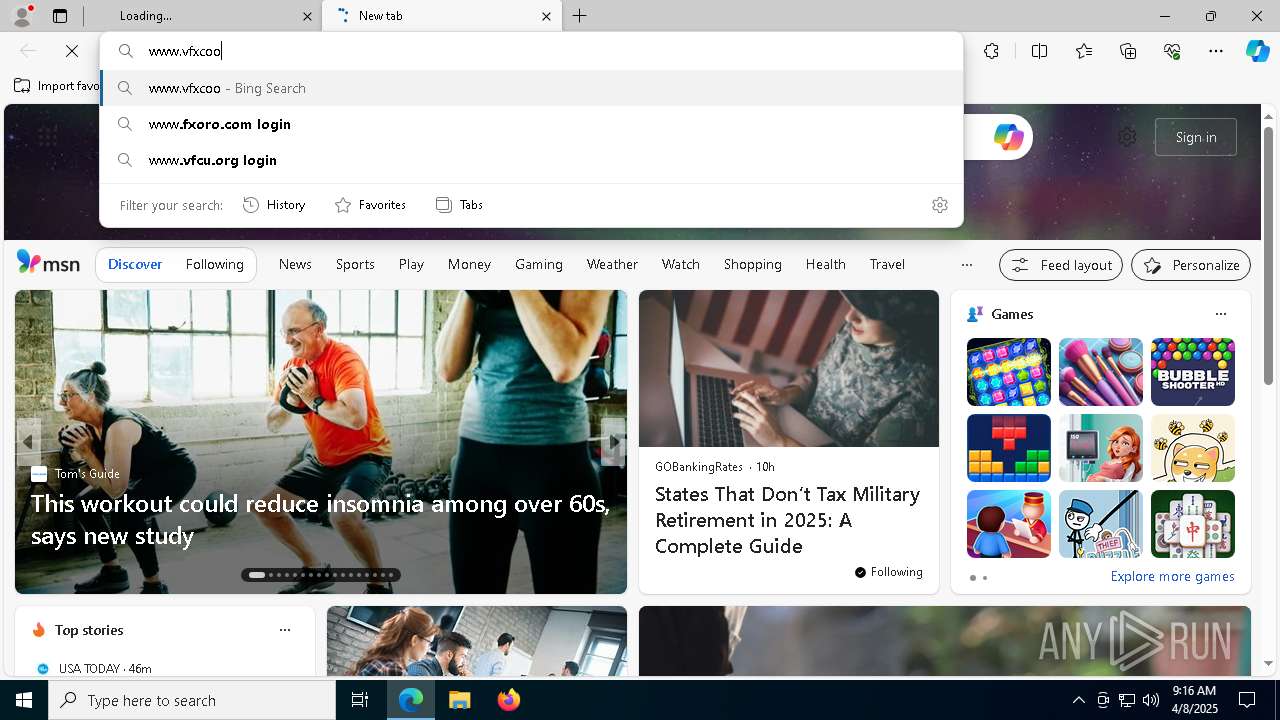The width and height of the screenshot is (1280, 720).
Task: Open the Edge profile icon
Action: 21,16
